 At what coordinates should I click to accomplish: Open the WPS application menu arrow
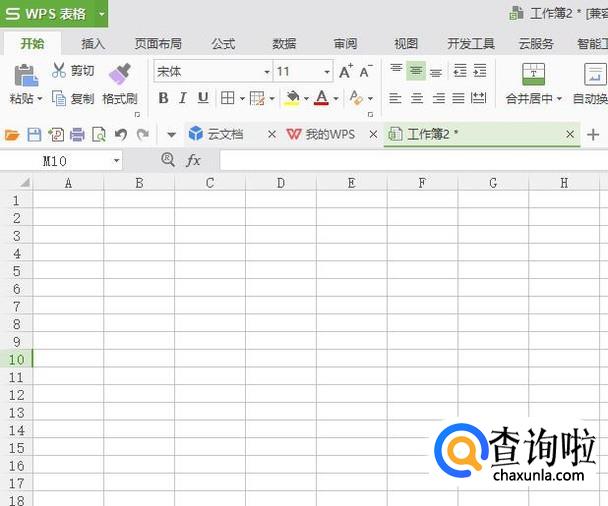[102, 14]
